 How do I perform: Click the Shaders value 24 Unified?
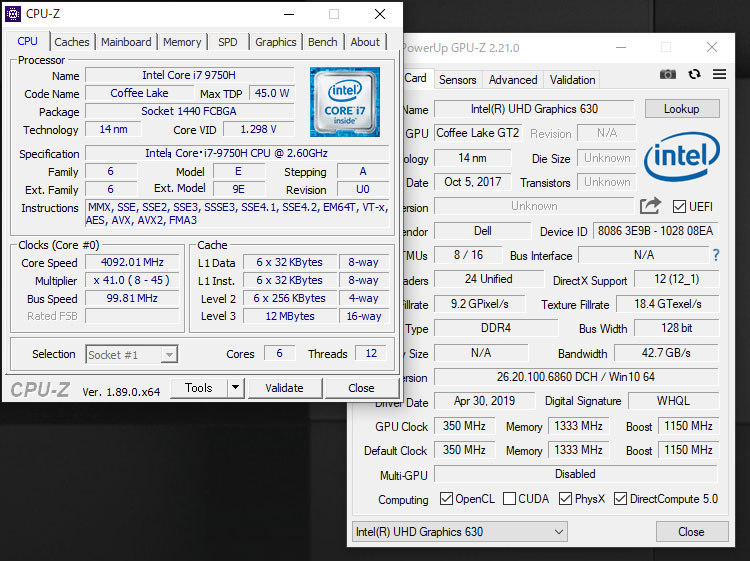[489, 279]
